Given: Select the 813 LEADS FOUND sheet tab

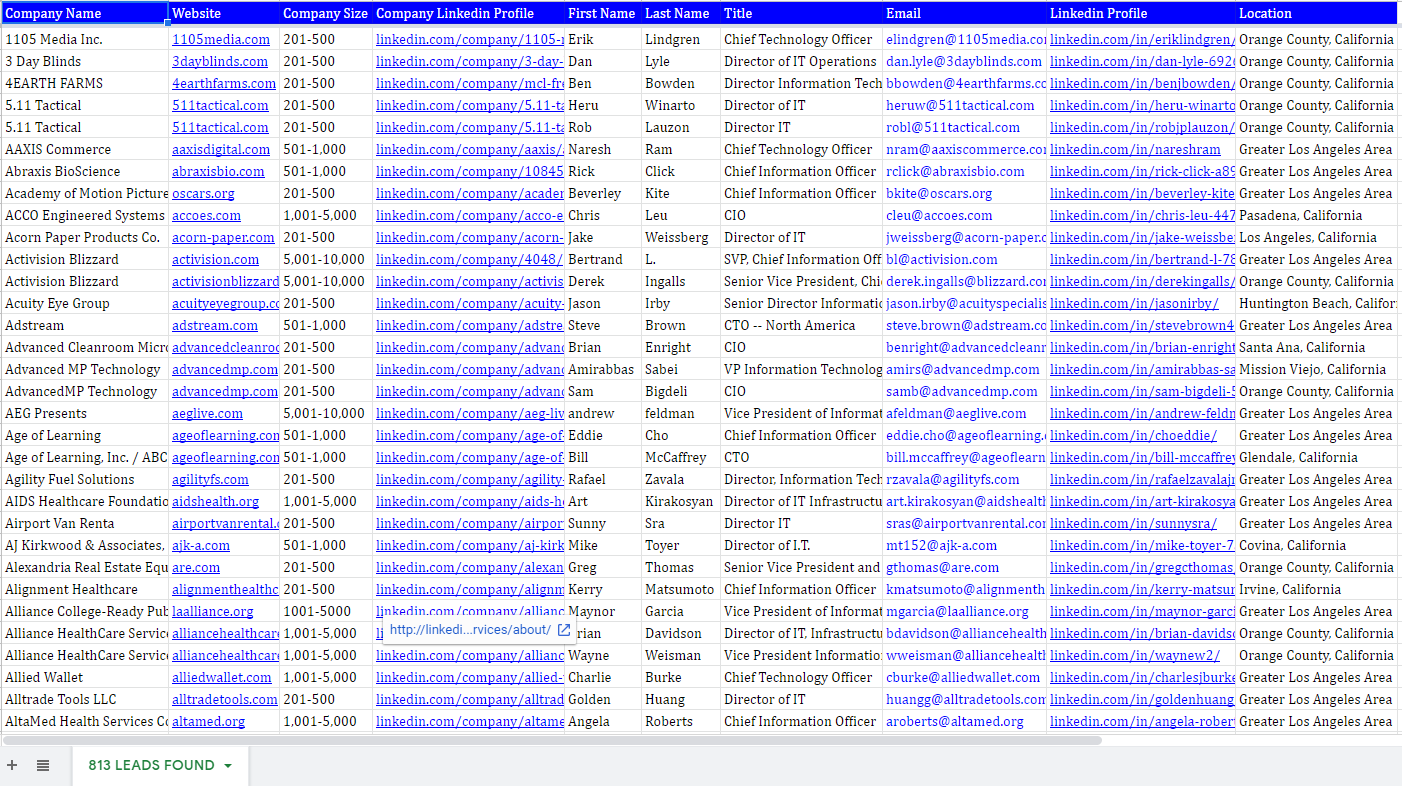Looking at the screenshot, I should 151,765.
